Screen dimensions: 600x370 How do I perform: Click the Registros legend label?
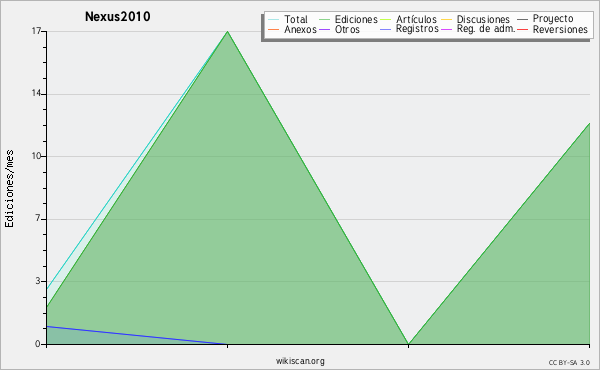(x=417, y=29)
